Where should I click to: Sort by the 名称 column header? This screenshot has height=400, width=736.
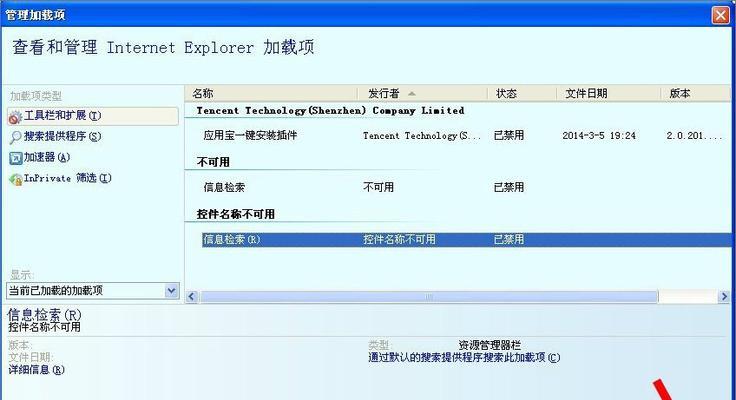click(x=271, y=93)
